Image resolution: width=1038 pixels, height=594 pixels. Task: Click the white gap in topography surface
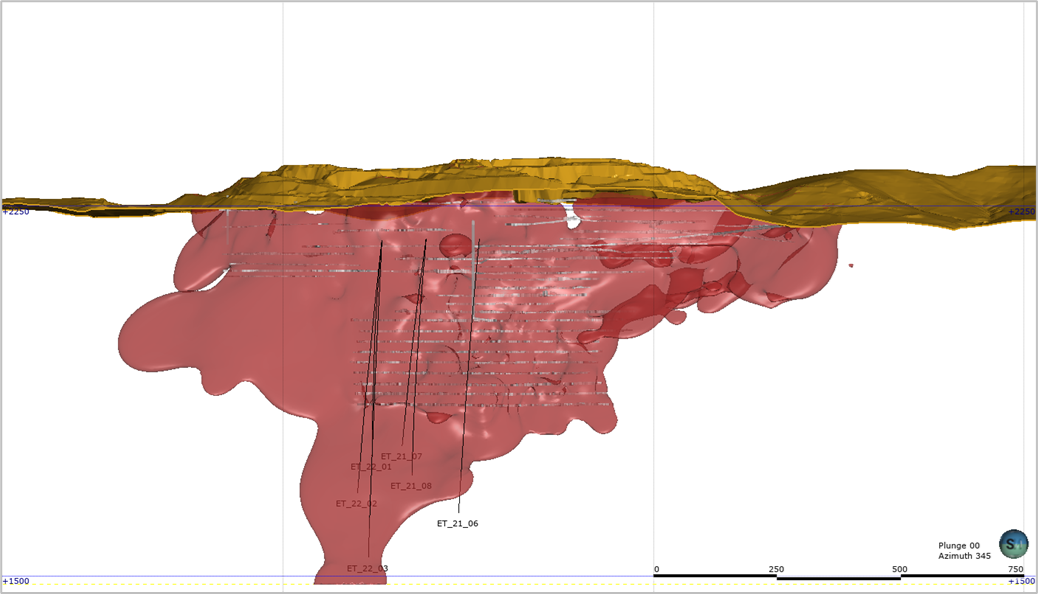(571, 214)
